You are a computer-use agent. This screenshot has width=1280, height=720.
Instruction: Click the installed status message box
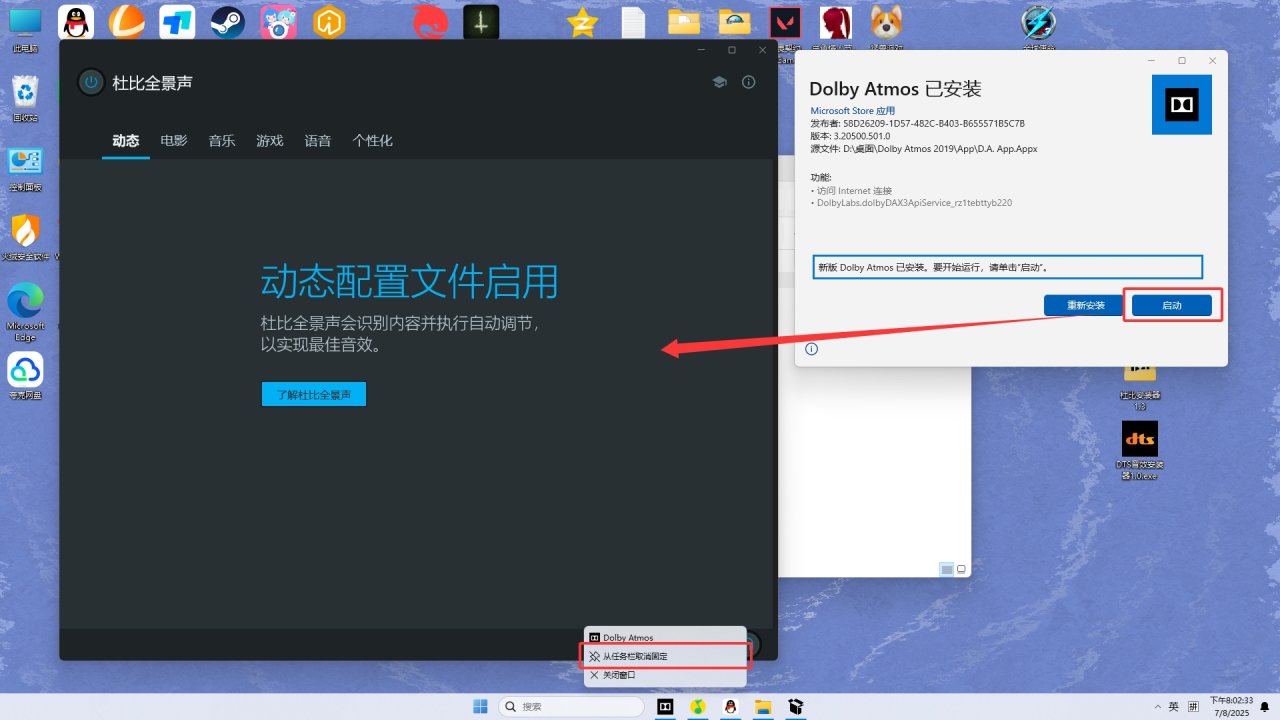1008,267
